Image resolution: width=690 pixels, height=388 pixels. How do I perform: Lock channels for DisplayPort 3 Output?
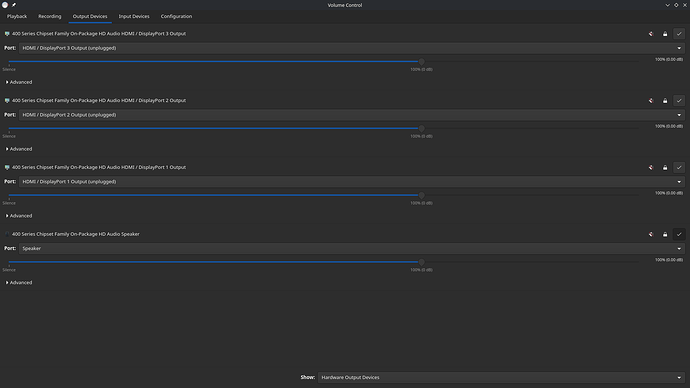point(665,34)
